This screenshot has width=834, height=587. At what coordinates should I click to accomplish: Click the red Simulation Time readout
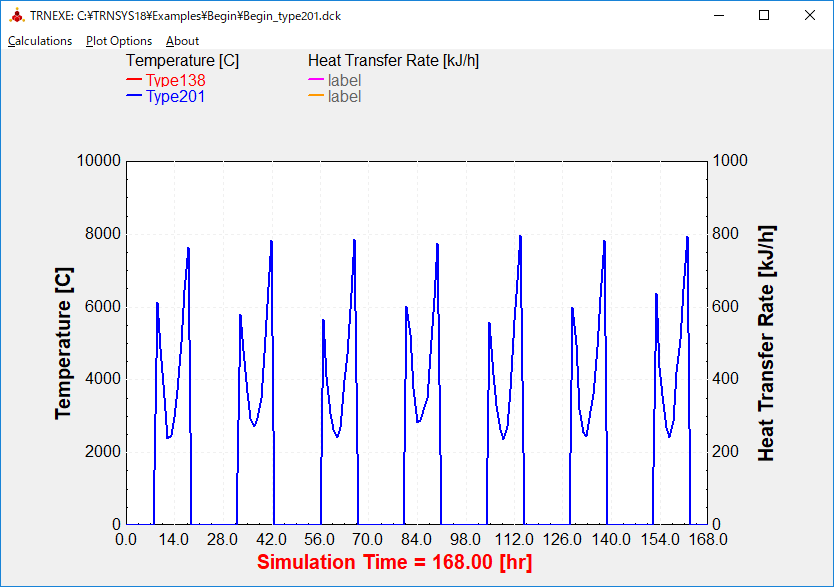(x=394, y=562)
